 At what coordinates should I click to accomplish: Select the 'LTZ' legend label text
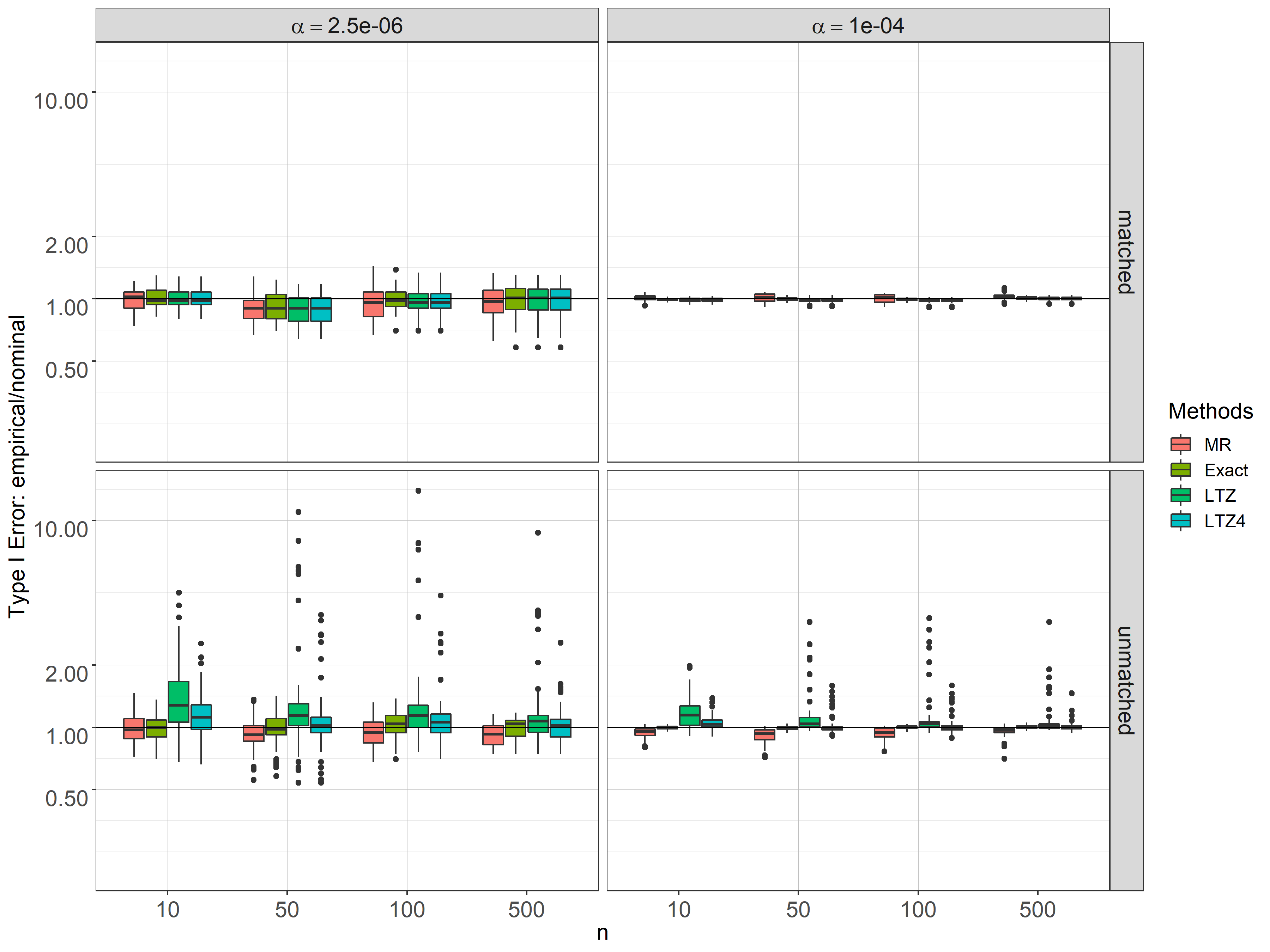pyautogui.click(x=1220, y=495)
